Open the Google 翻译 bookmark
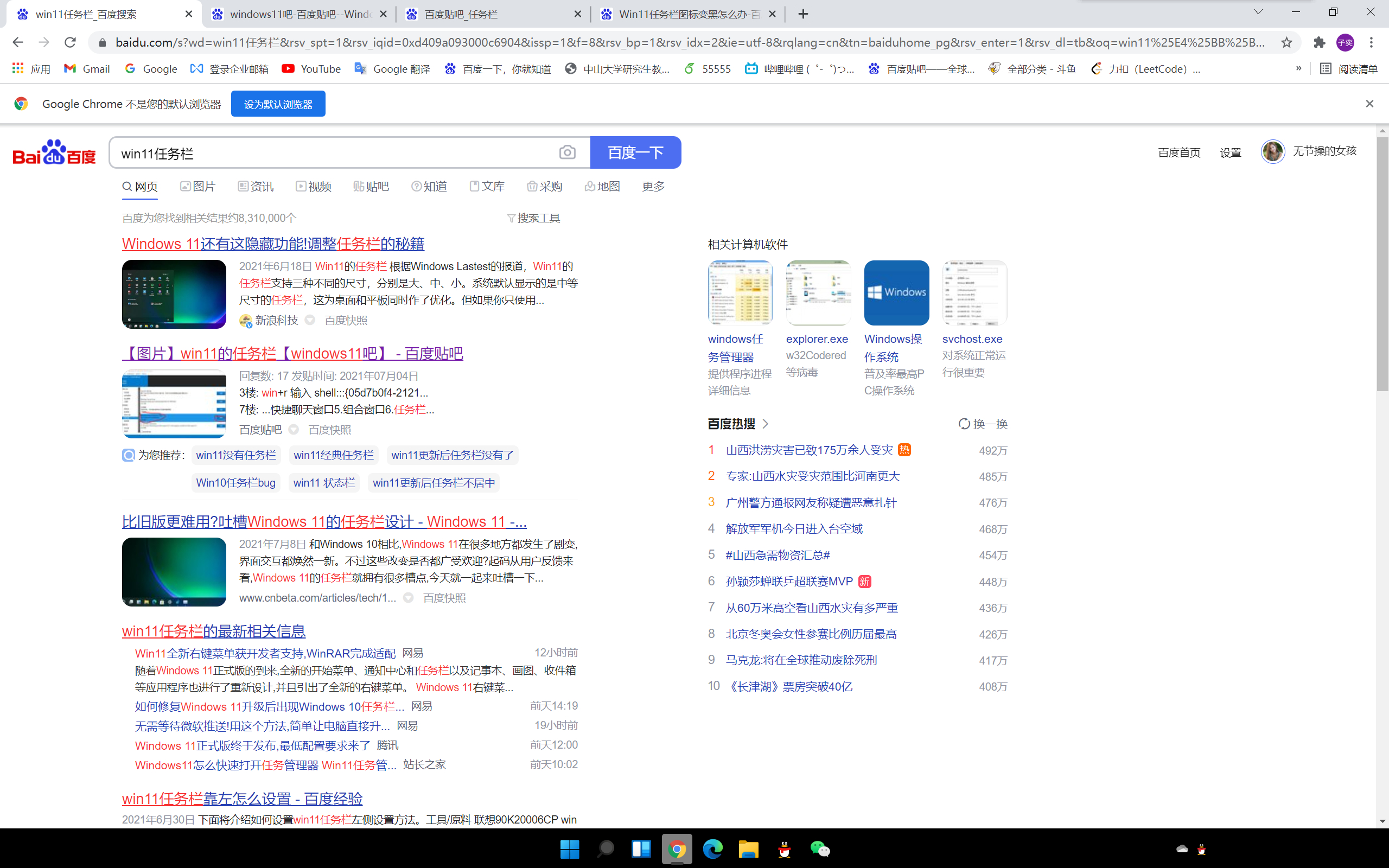 (392, 69)
